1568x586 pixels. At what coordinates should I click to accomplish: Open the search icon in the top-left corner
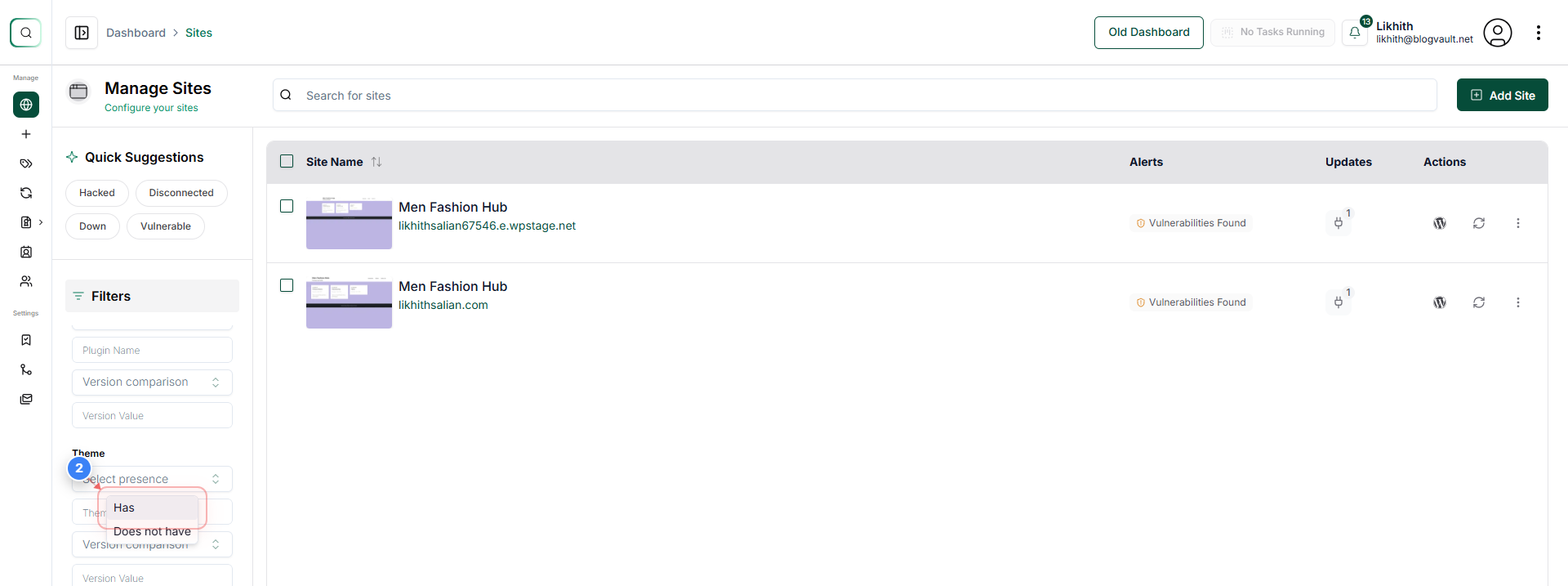pyautogui.click(x=25, y=33)
